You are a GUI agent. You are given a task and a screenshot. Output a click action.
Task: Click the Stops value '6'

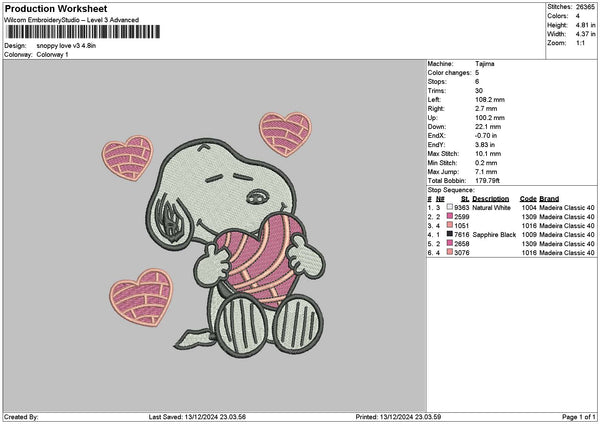477,82
